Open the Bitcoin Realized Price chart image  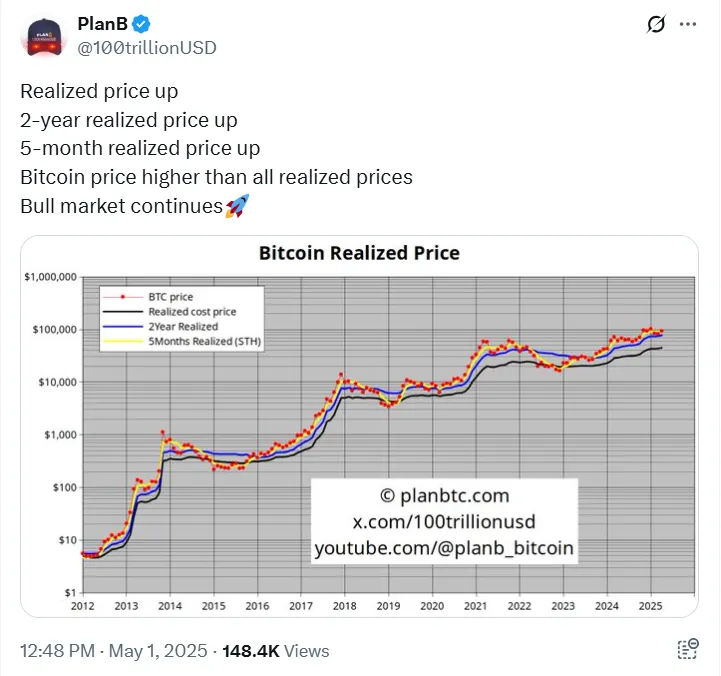(x=360, y=426)
